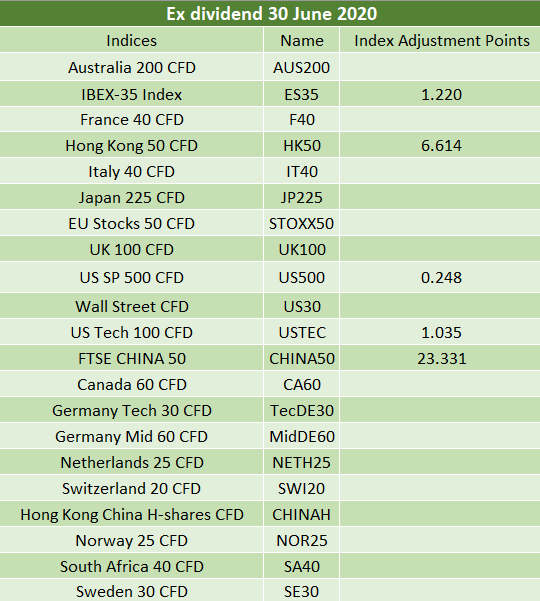Click the 'Hong Kong 50 CFD' cell
The image size is (540, 601).
pos(131,145)
